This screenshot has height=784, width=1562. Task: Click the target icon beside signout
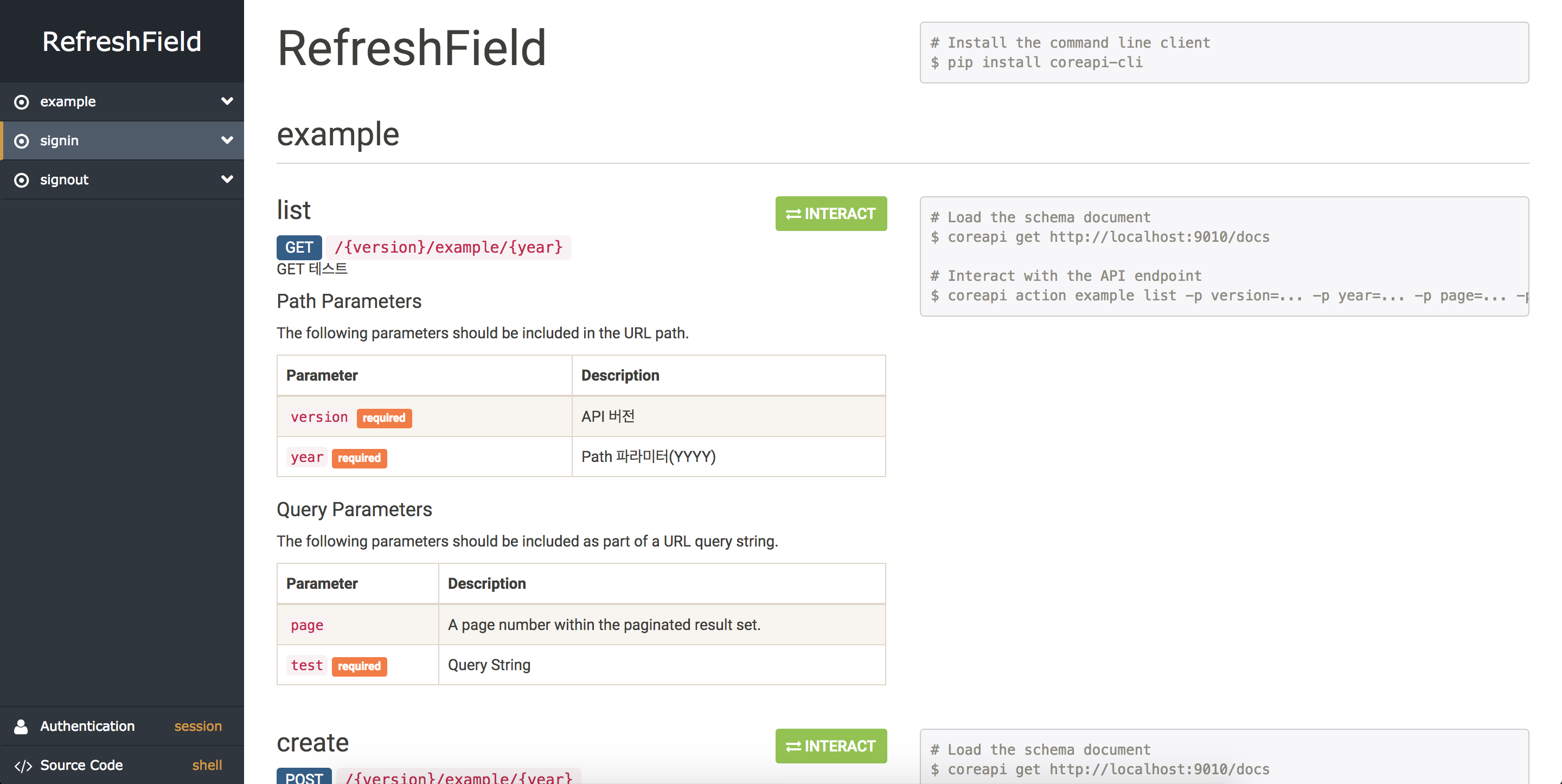[x=22, y=179]
